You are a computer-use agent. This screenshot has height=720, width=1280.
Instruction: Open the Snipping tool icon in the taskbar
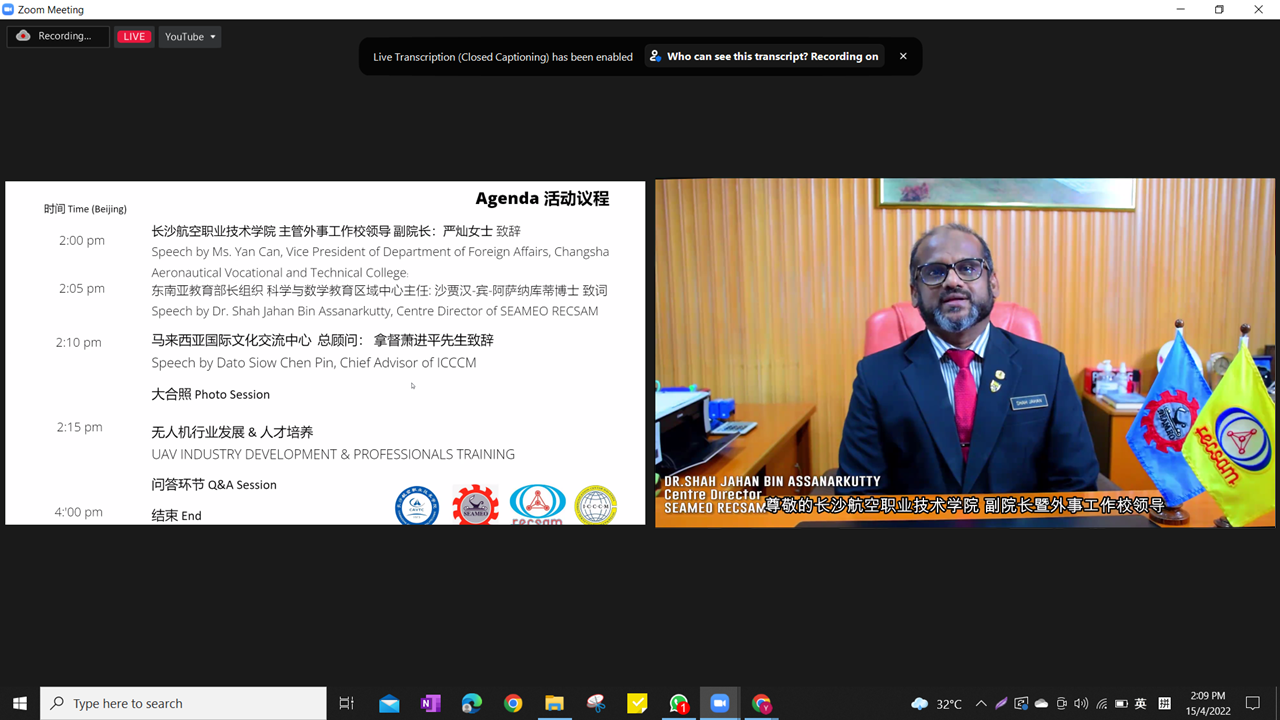pos(596,703)
